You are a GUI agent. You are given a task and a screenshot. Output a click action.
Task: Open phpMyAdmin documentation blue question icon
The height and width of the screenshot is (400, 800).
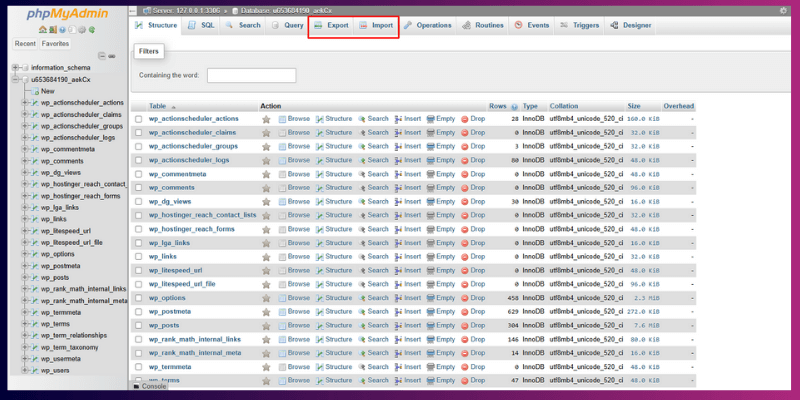pos(62,30)
